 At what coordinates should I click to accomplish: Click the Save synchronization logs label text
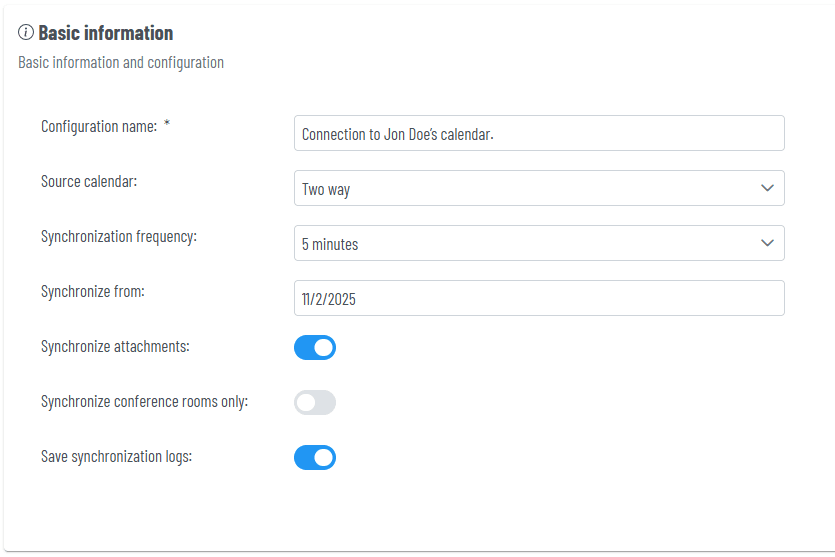pos(116,457)
